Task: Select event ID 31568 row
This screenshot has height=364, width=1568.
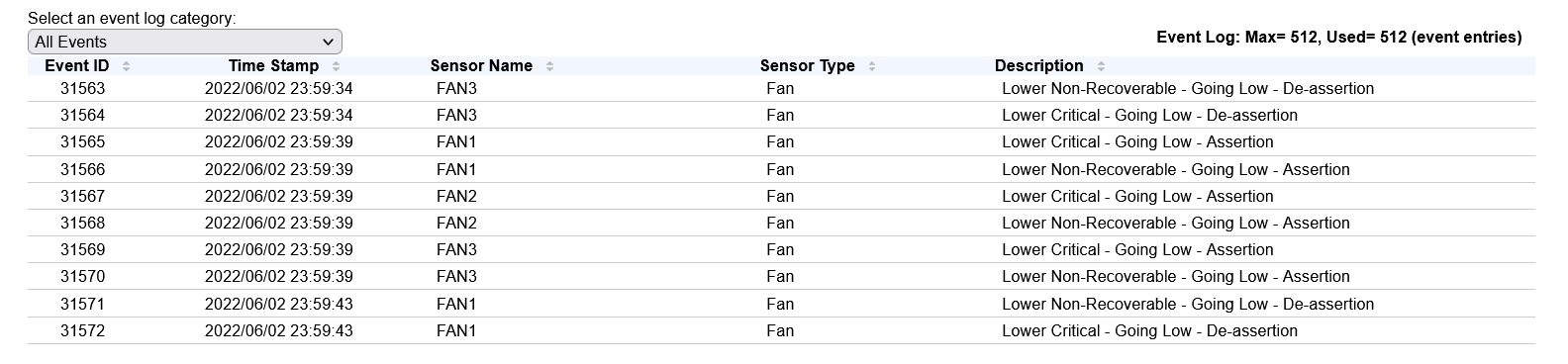Action: pos(781,223)
